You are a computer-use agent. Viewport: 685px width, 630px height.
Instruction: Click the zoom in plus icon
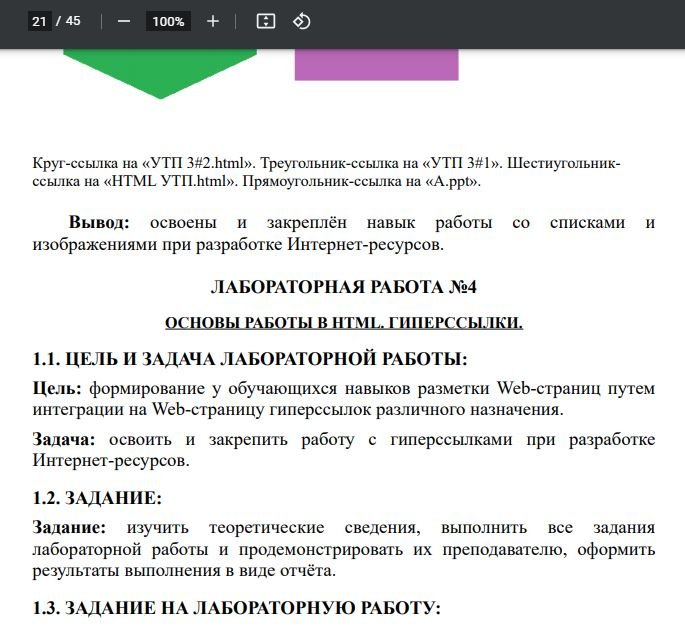(x=213, y=21)
